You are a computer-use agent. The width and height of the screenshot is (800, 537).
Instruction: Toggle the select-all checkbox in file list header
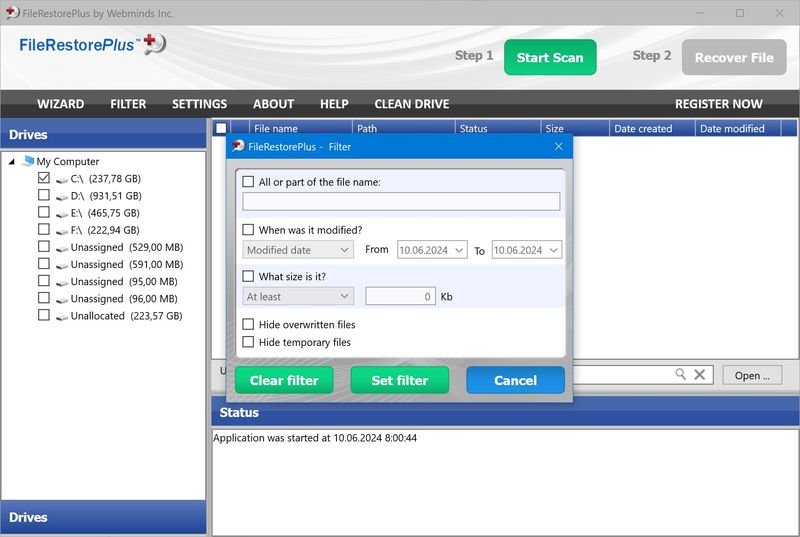point(221,128)
